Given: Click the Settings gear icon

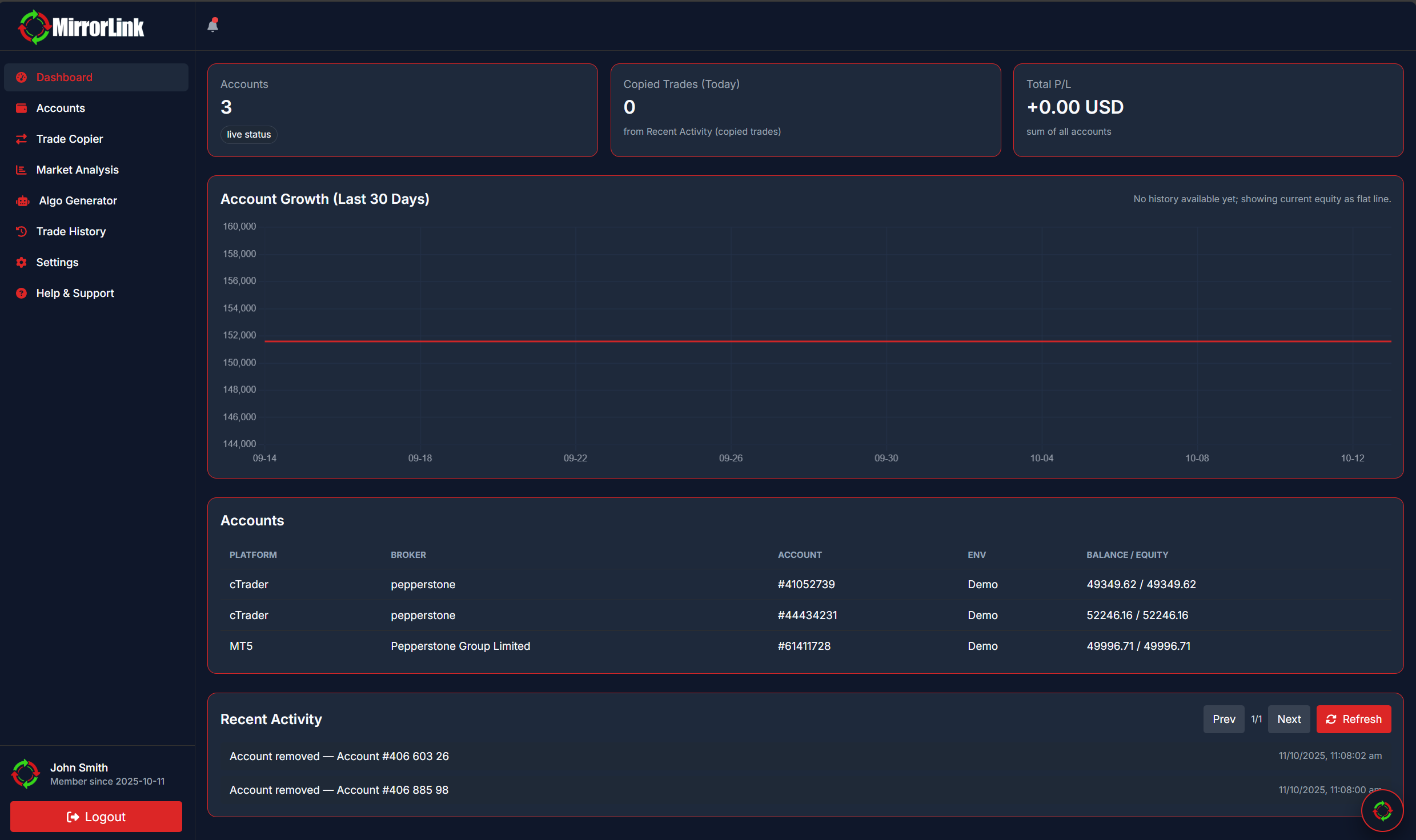Looking at the screenshot, I should 21,262.
